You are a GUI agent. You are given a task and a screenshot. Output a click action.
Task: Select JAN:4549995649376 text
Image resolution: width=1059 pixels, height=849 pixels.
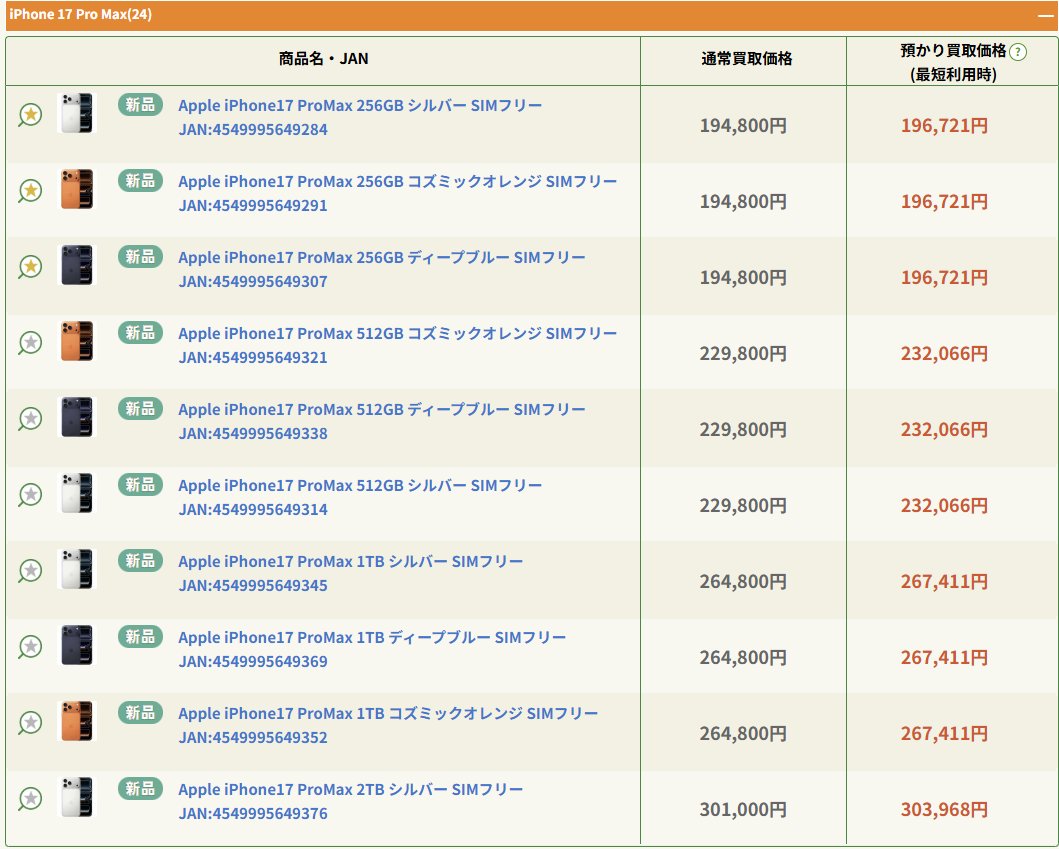[253, 814]
